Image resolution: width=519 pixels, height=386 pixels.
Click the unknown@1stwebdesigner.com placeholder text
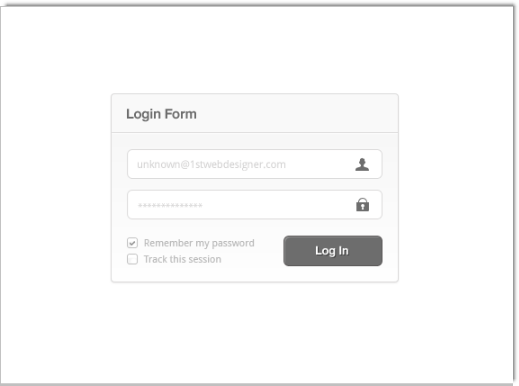(x=211, y=164)
